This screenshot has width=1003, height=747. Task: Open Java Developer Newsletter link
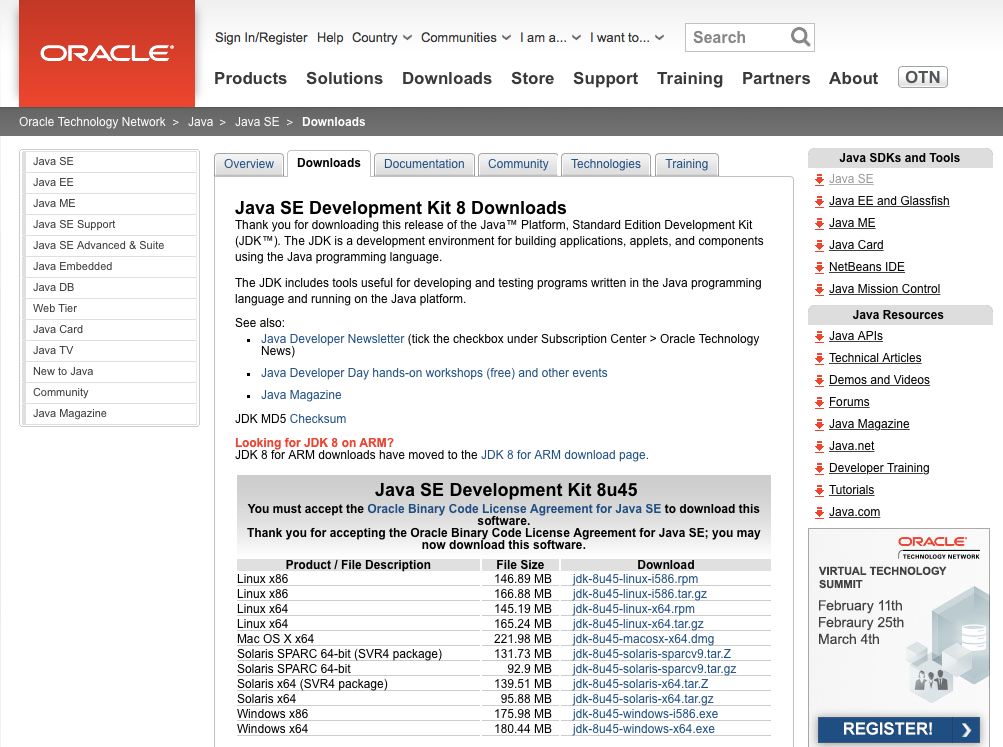tap(333, 339)
